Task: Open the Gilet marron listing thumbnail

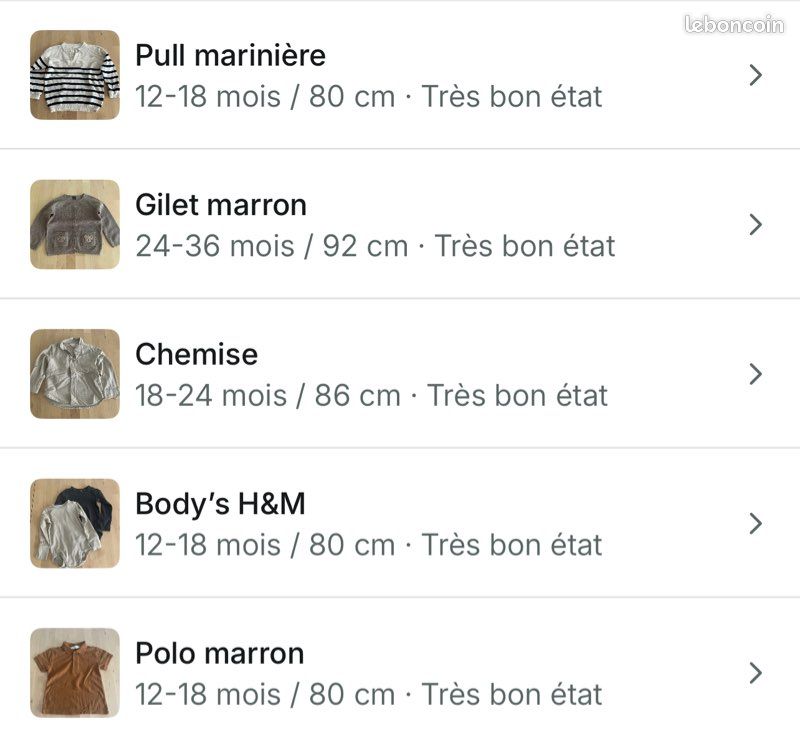Action: tap(74, 224)
